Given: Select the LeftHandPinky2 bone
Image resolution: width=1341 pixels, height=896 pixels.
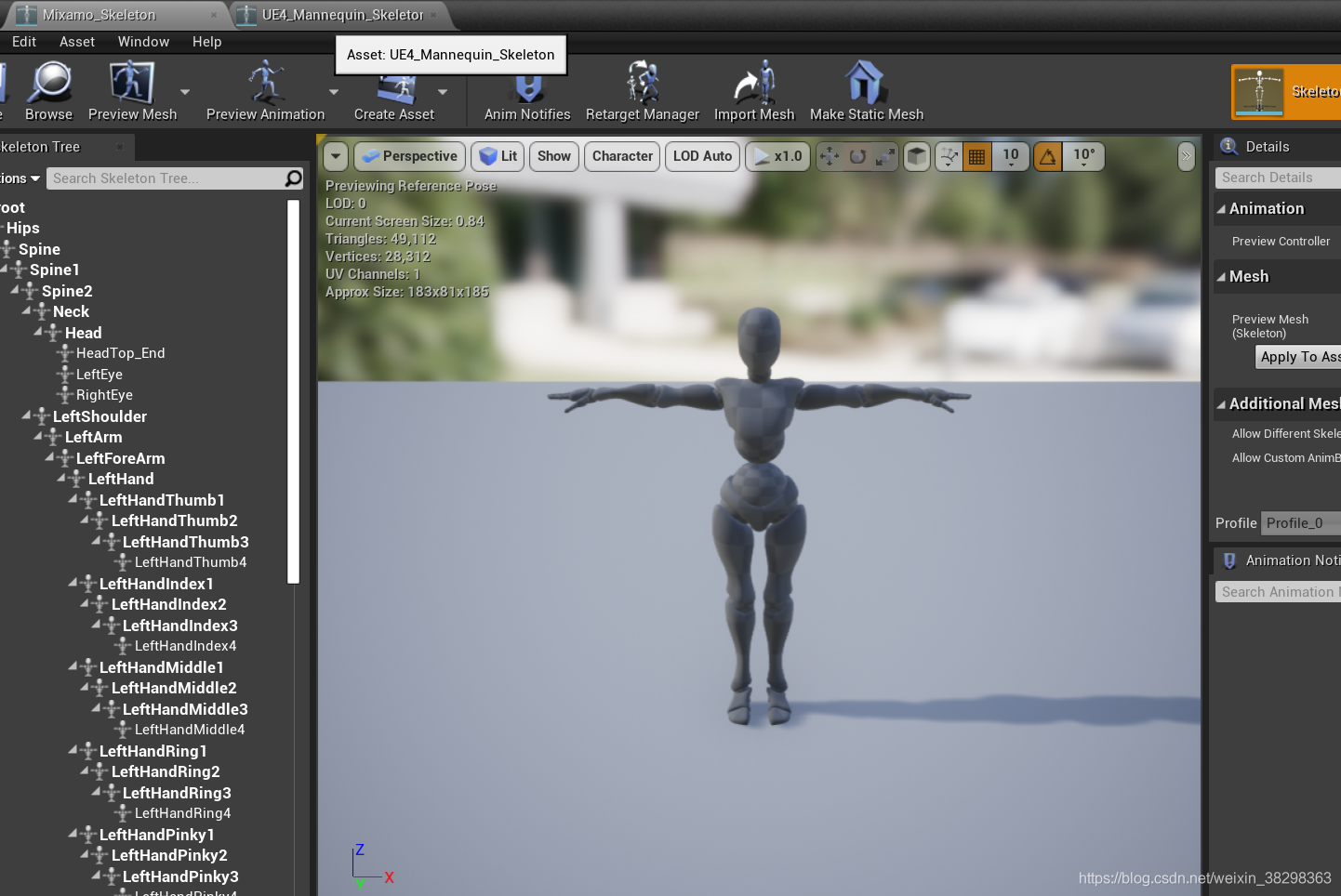Looking at the screenshot, I should [x=169, y=855].
